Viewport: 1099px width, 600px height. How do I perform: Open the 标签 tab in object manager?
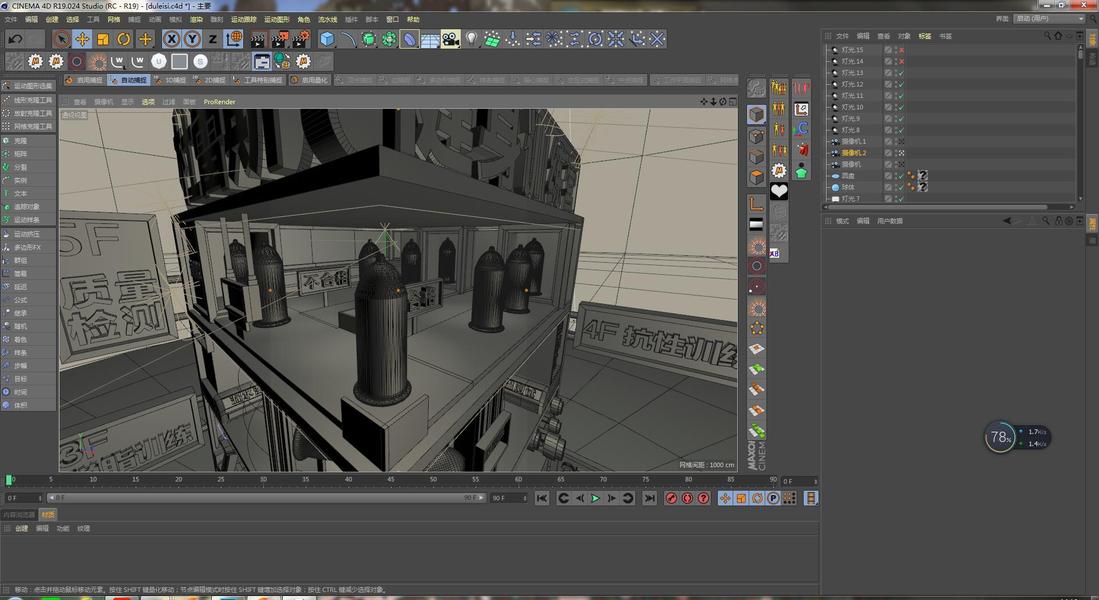click(924, 36)
